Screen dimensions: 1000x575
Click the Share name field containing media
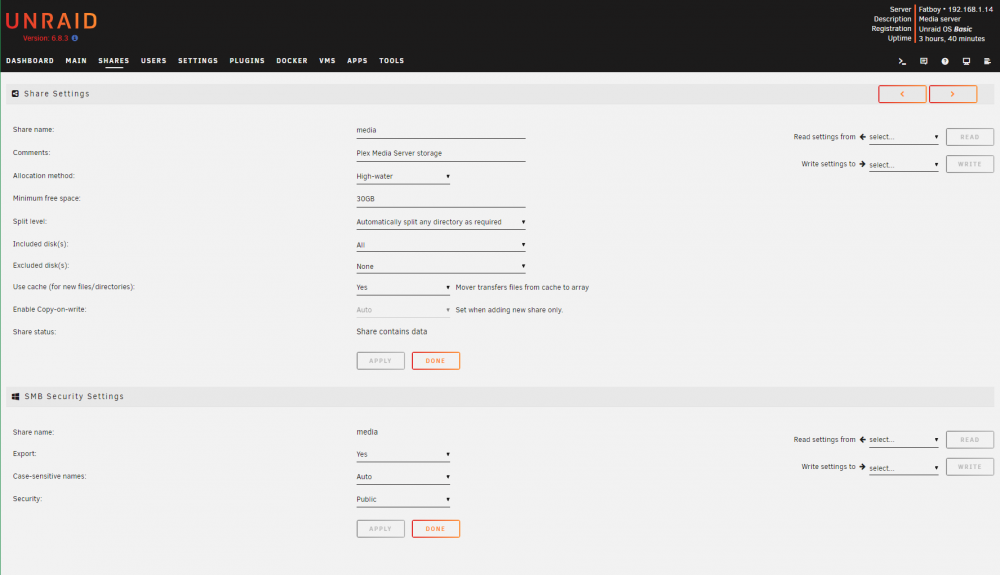(441, 130)
